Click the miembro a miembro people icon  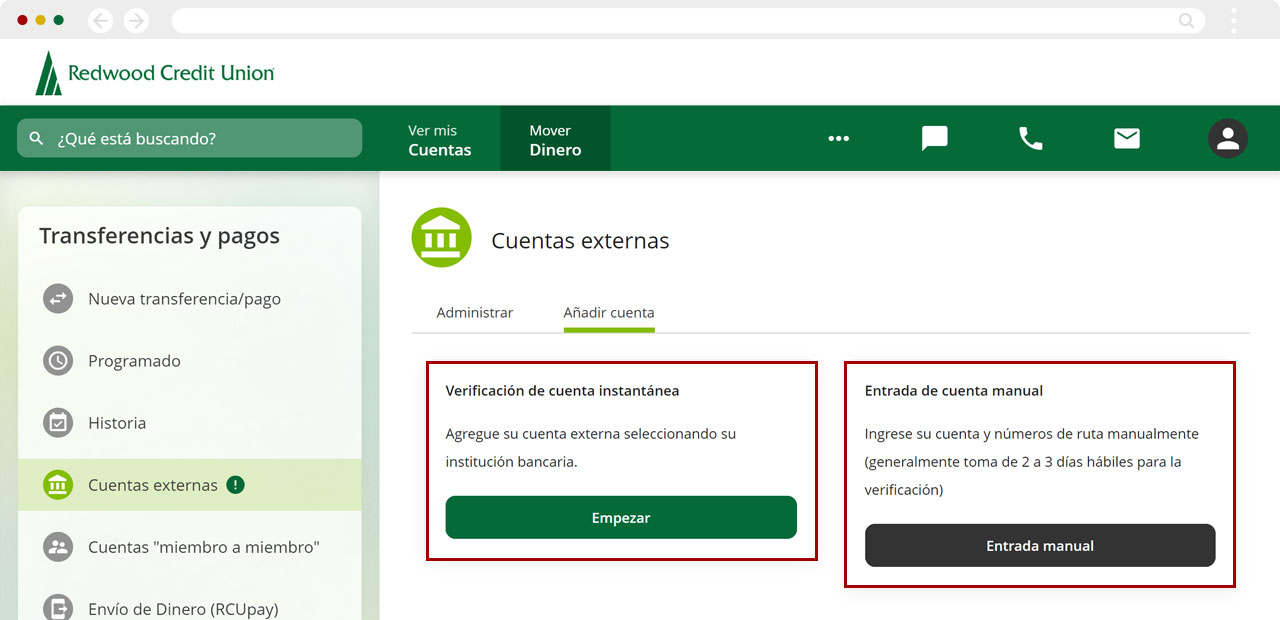coord(58,547)
